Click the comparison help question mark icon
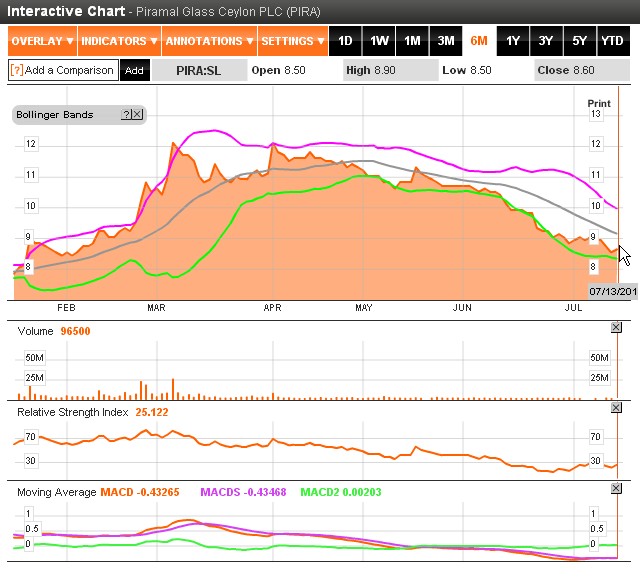The height and width of the screenshot is (581, 641). tap(16, 70)
